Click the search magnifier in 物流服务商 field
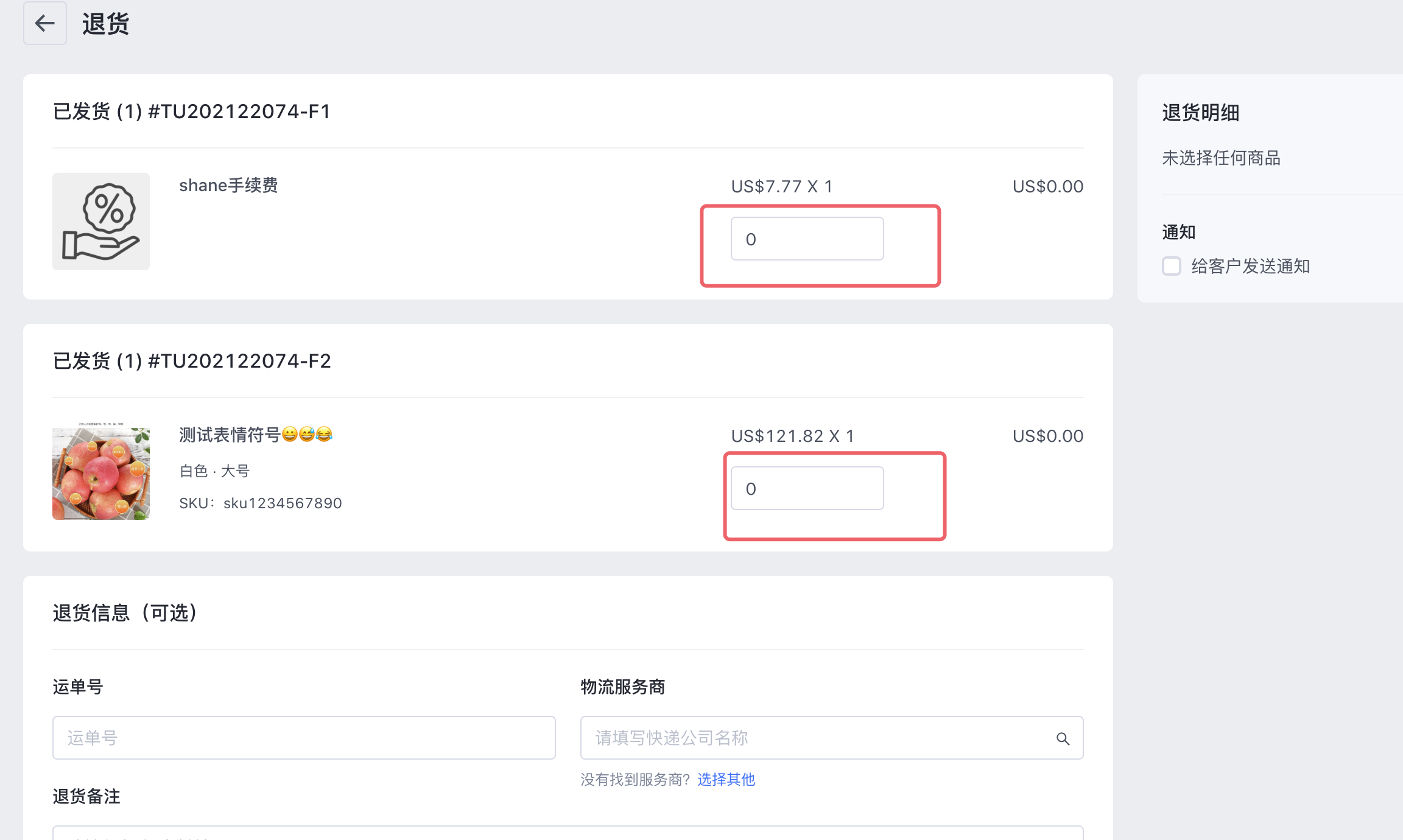 (1063, 738)
